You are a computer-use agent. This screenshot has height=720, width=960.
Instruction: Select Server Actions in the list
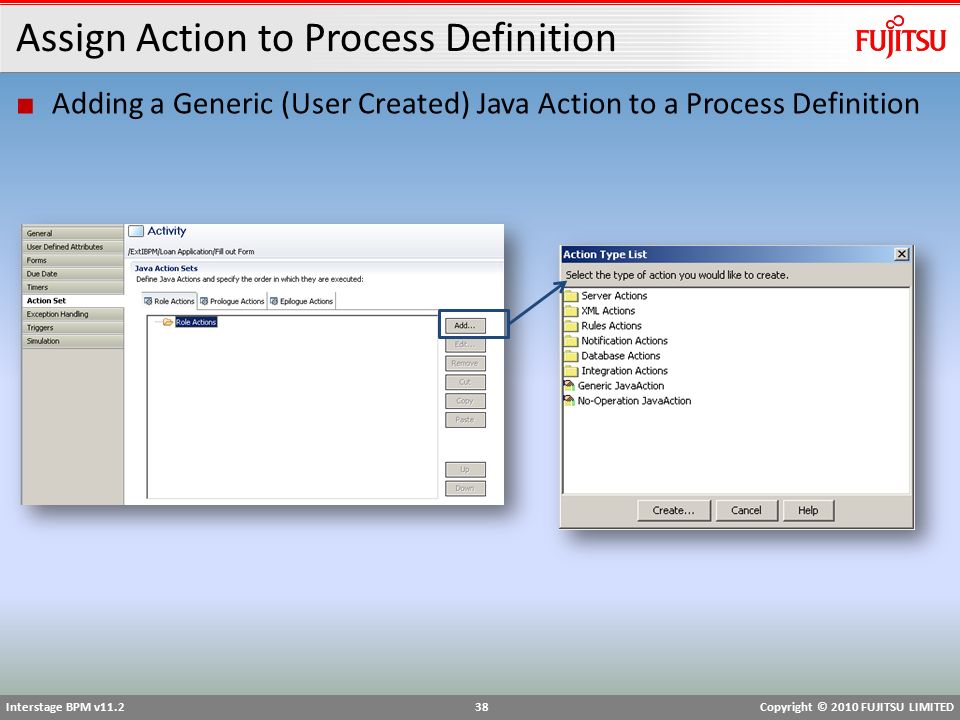pyautogui.click(x=614, y=296)
